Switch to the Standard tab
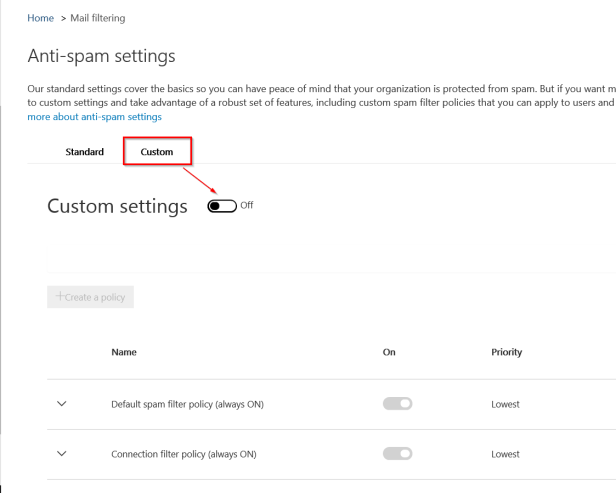616x493 pixels. (84, 152)
